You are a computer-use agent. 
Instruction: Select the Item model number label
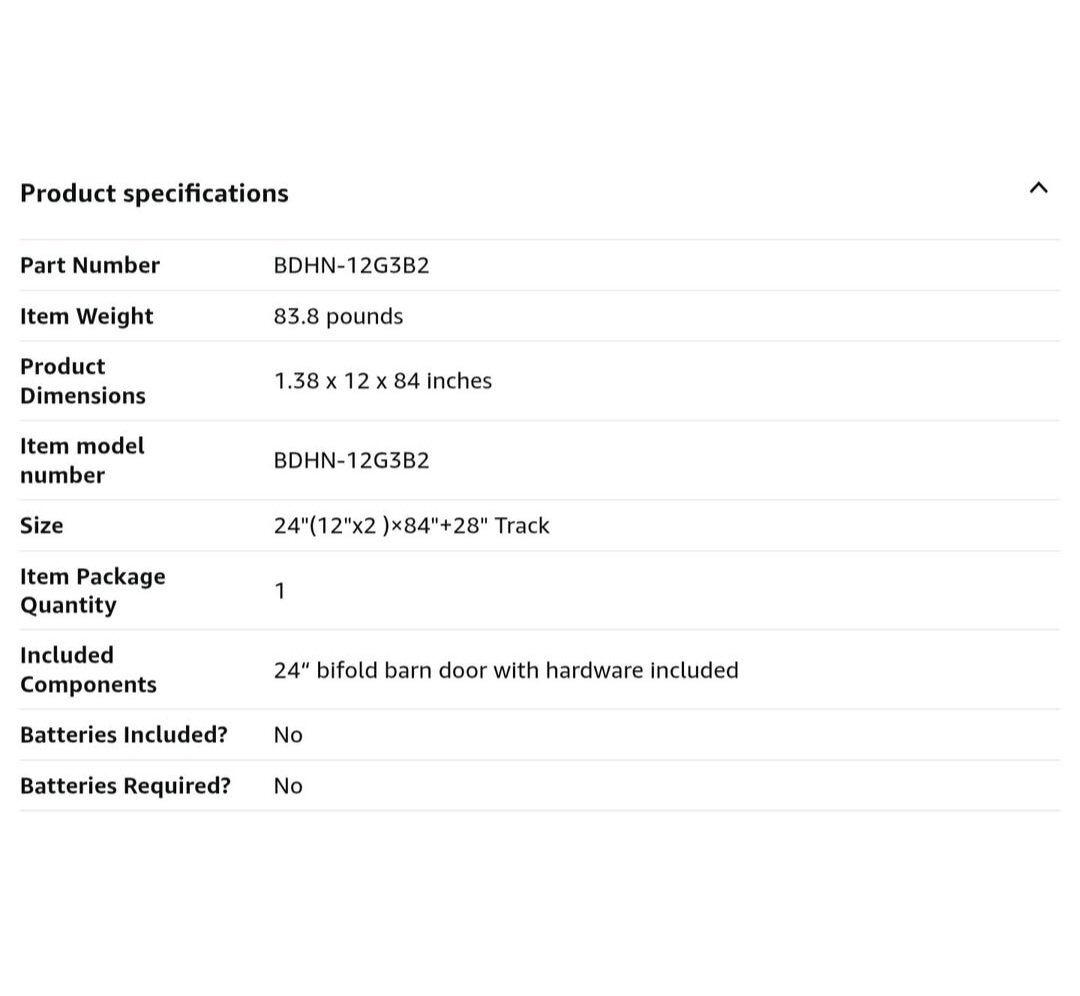click(x=82, y=460)
